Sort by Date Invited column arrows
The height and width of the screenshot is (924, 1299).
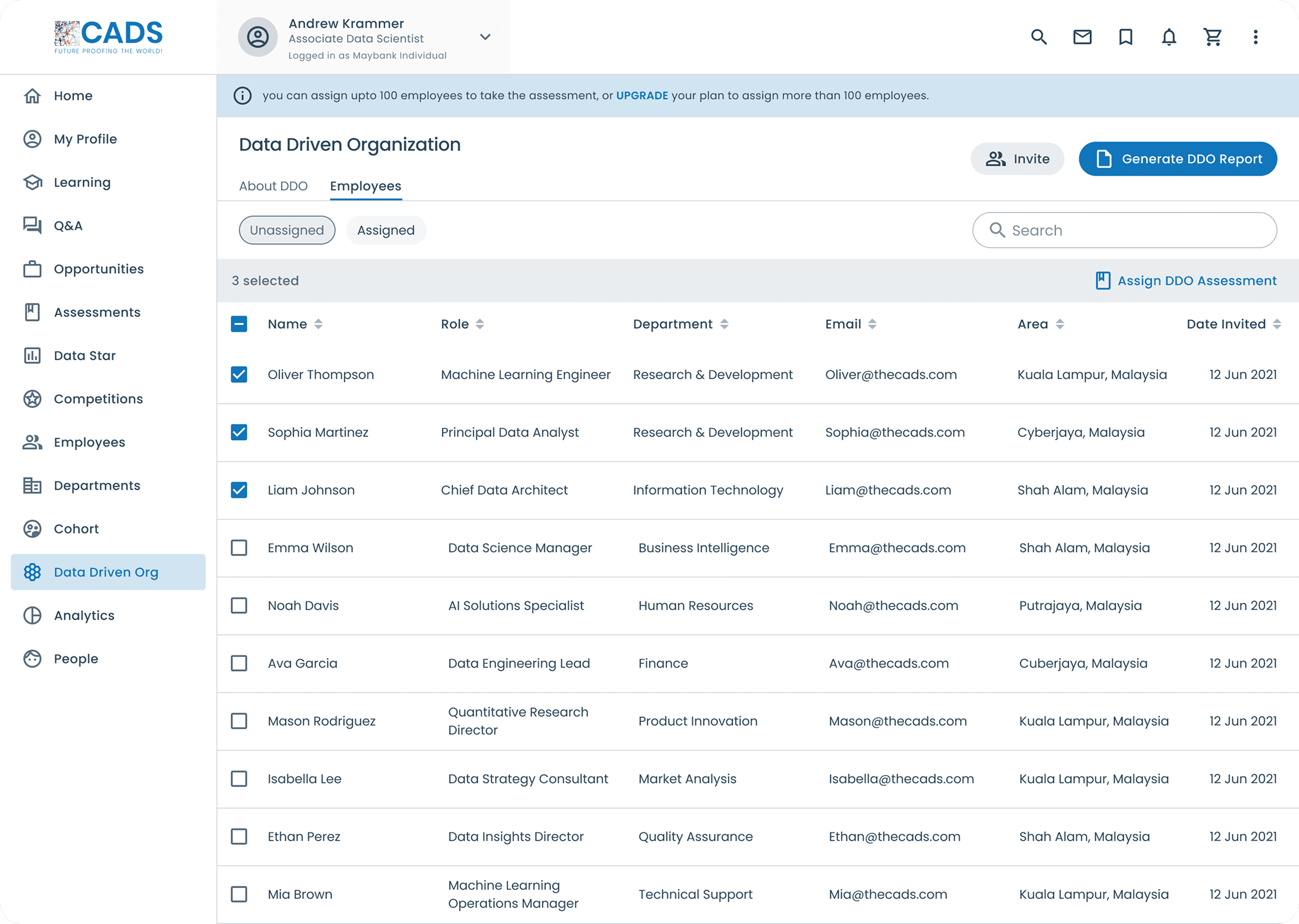(x=1277, y=324)
